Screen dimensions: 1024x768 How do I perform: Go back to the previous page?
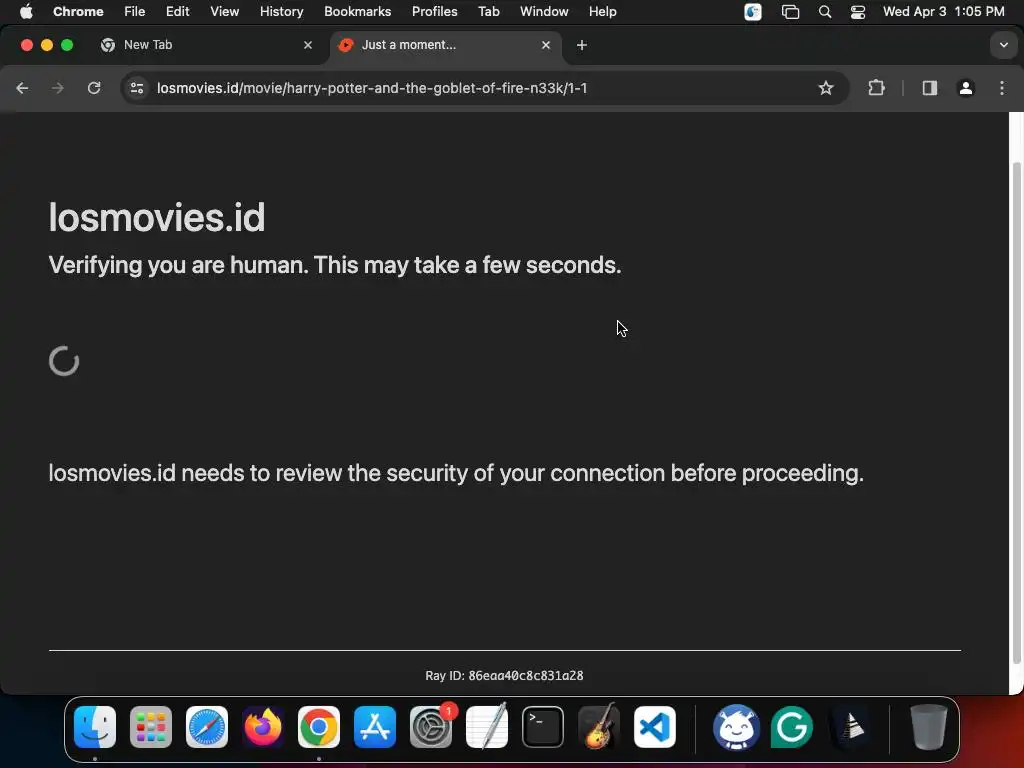pos(22,88)
